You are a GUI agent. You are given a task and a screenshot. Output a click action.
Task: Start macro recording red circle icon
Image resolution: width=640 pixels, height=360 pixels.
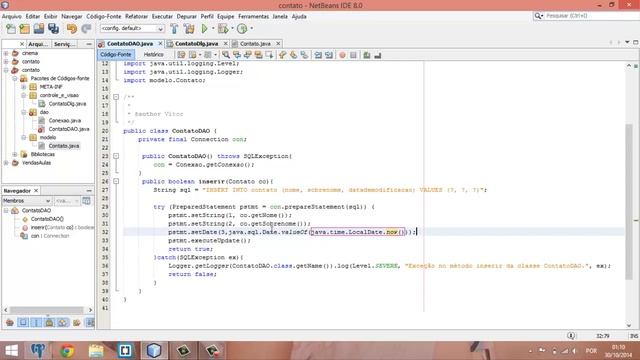[x=342, y=55]
